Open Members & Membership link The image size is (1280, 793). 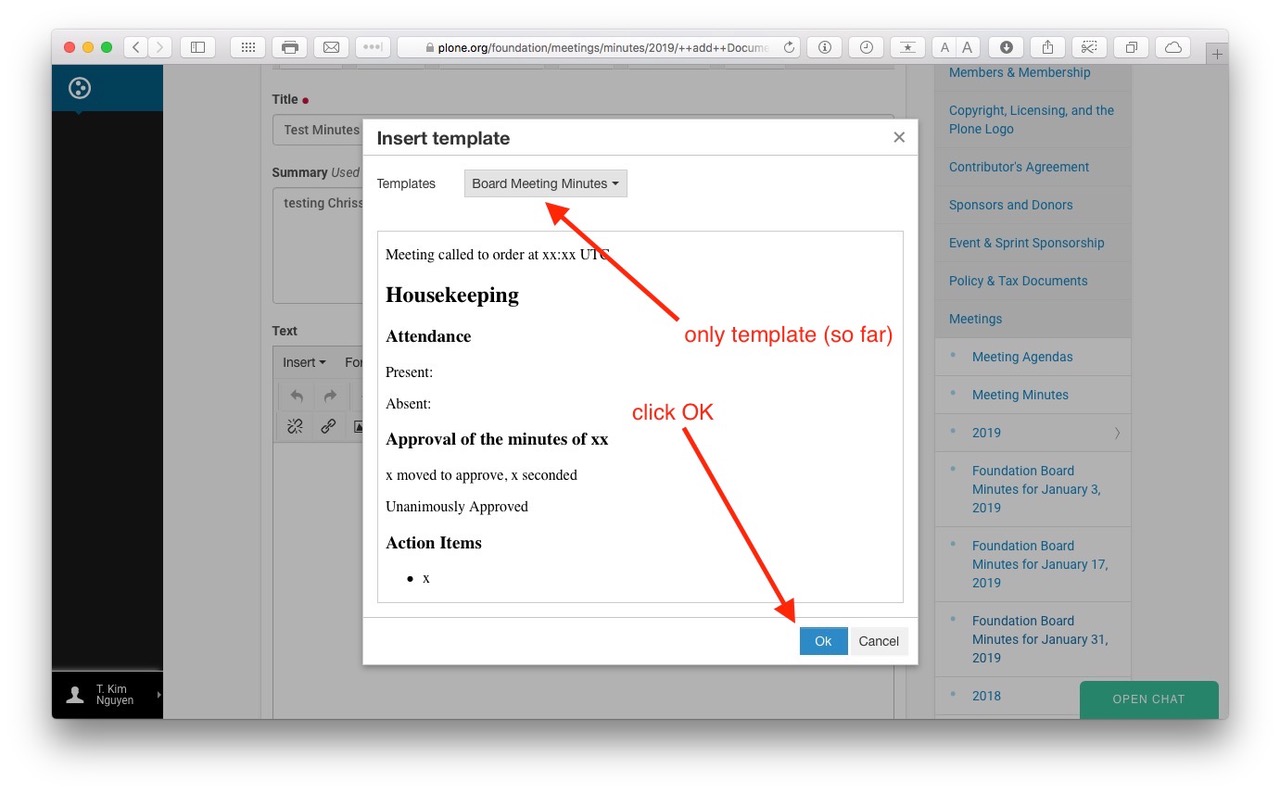pyautogui.click(x=1019, y=73)
